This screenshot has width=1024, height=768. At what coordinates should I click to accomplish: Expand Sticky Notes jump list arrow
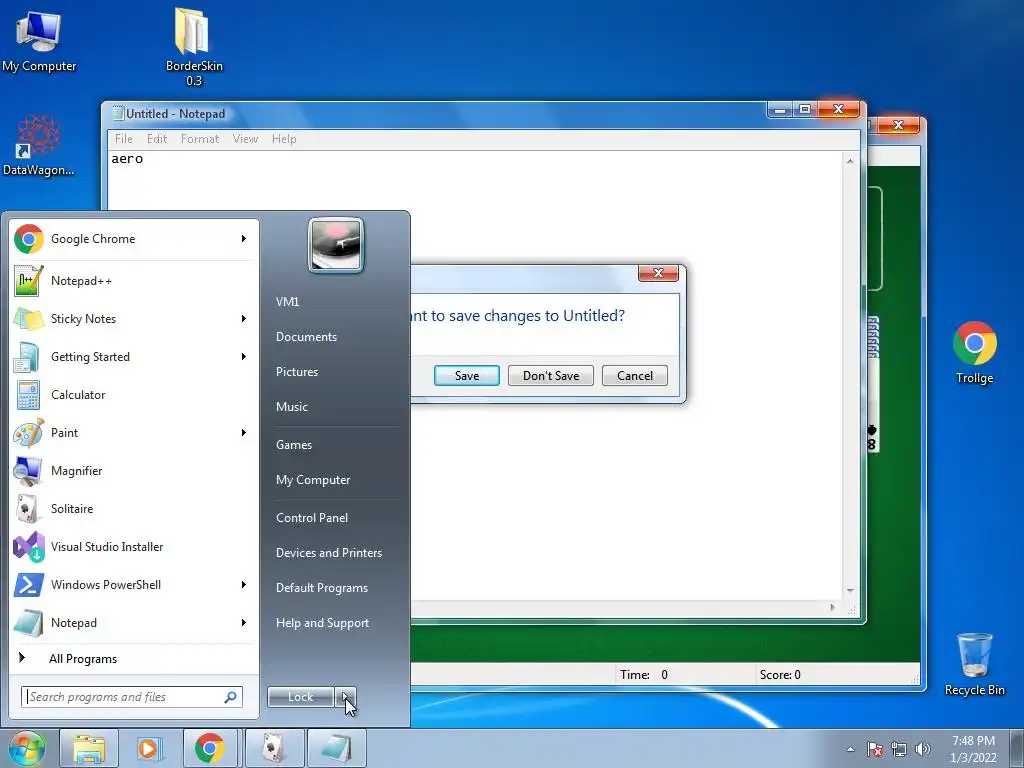click(244, 319)
